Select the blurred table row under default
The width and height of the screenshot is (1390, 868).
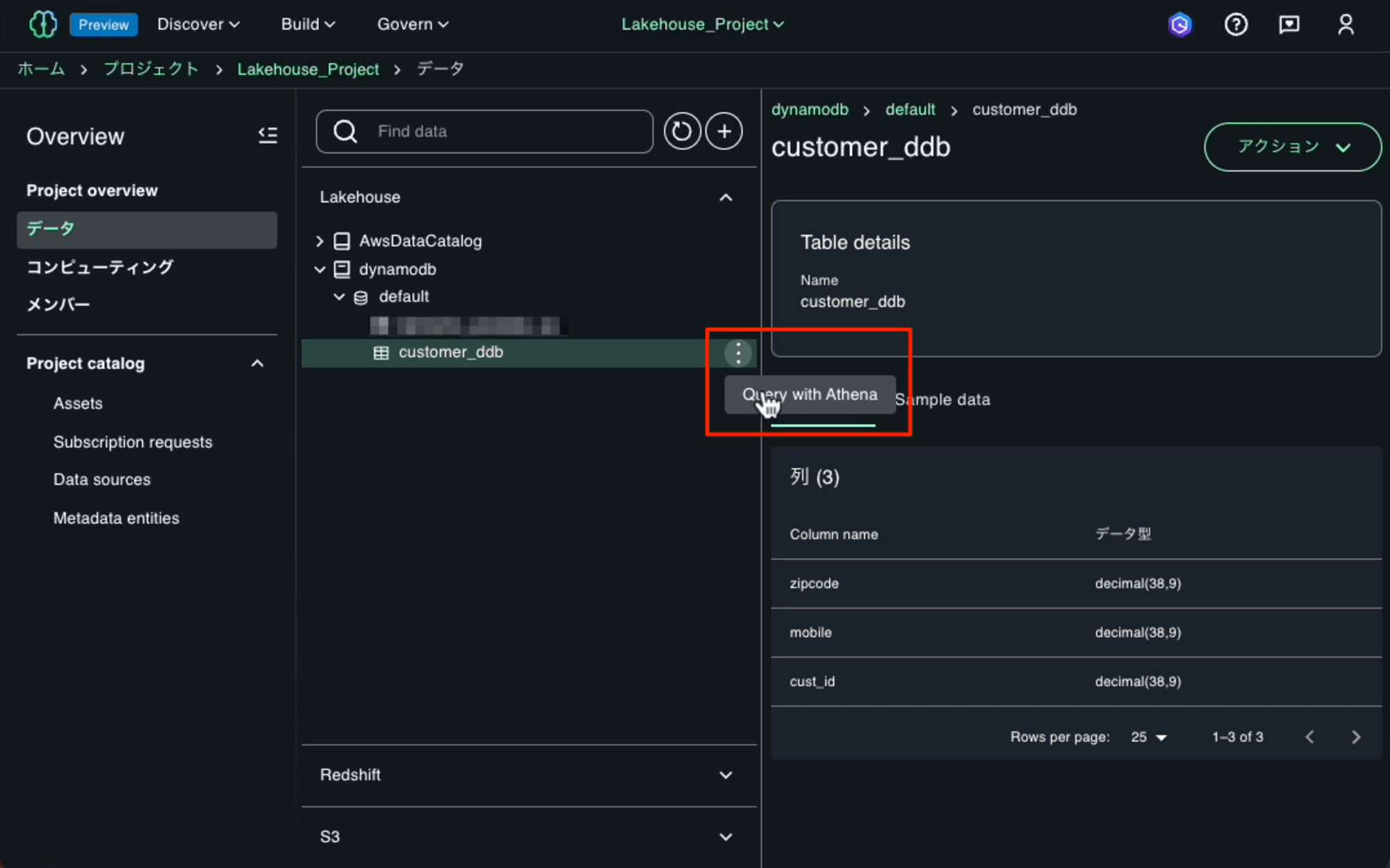pos(469,325)
